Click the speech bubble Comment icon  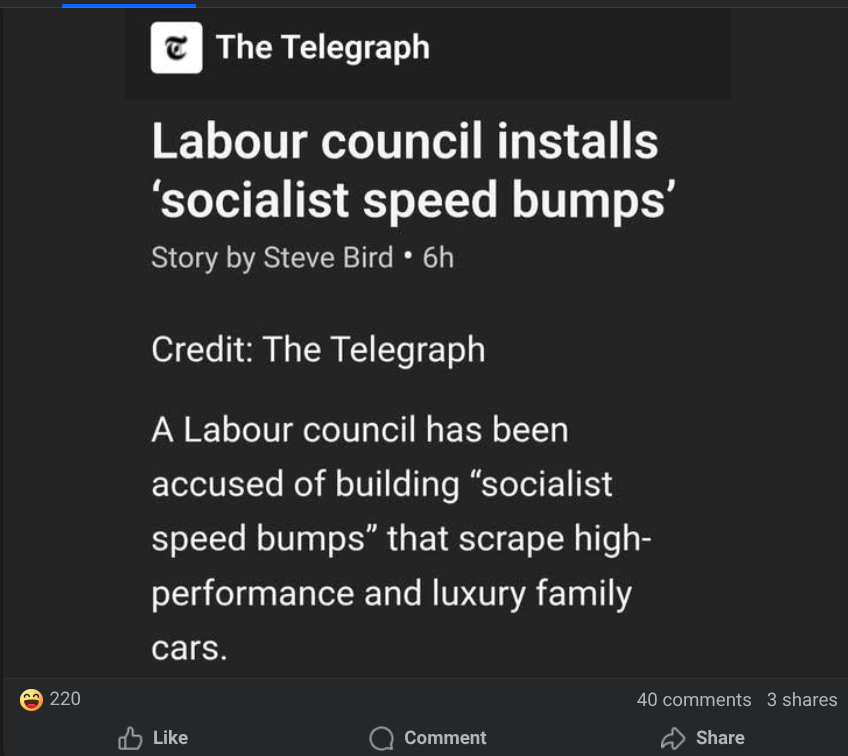pos(381,738)
